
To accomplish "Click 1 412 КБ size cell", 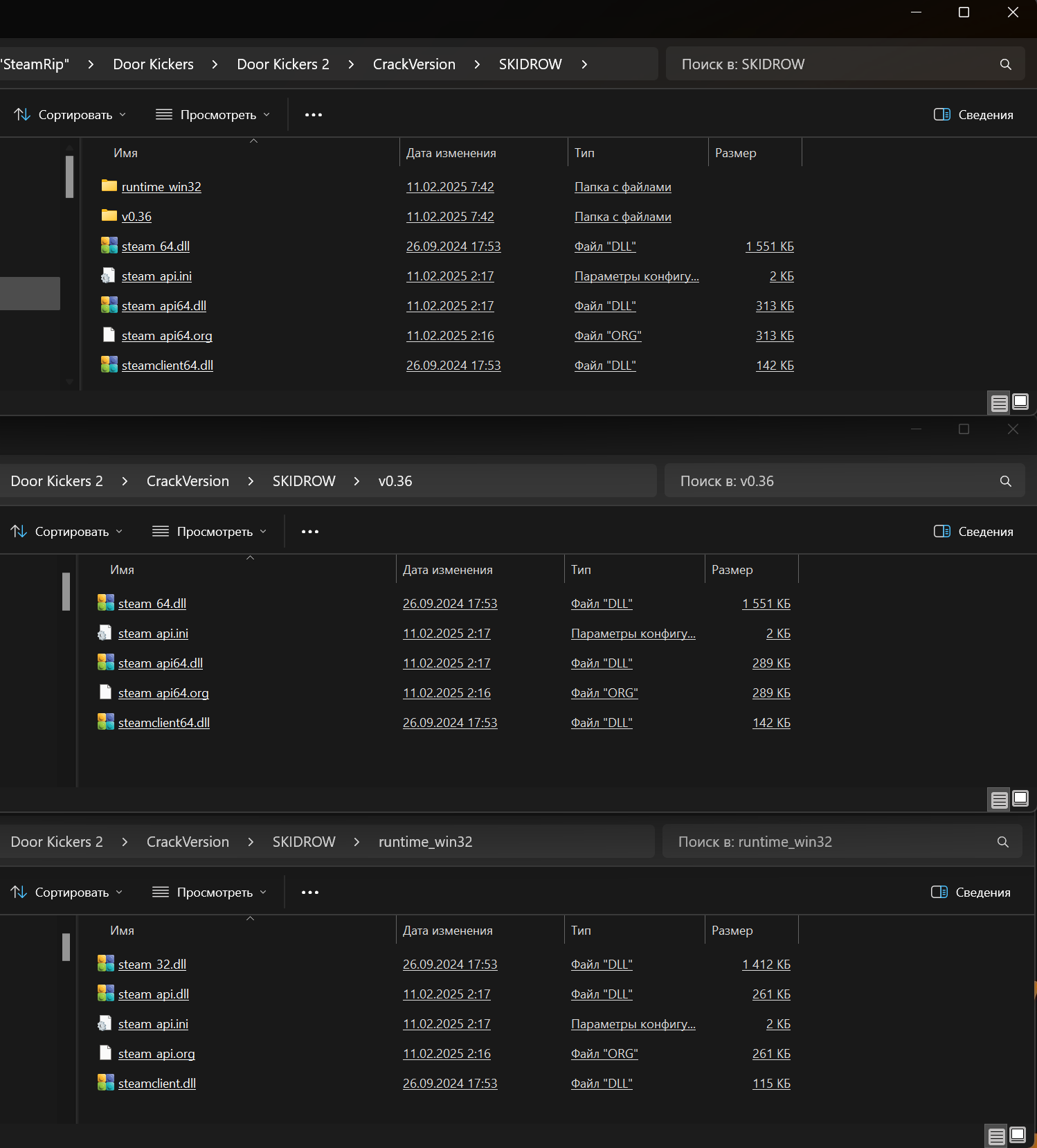I will [x=766, y=964].
